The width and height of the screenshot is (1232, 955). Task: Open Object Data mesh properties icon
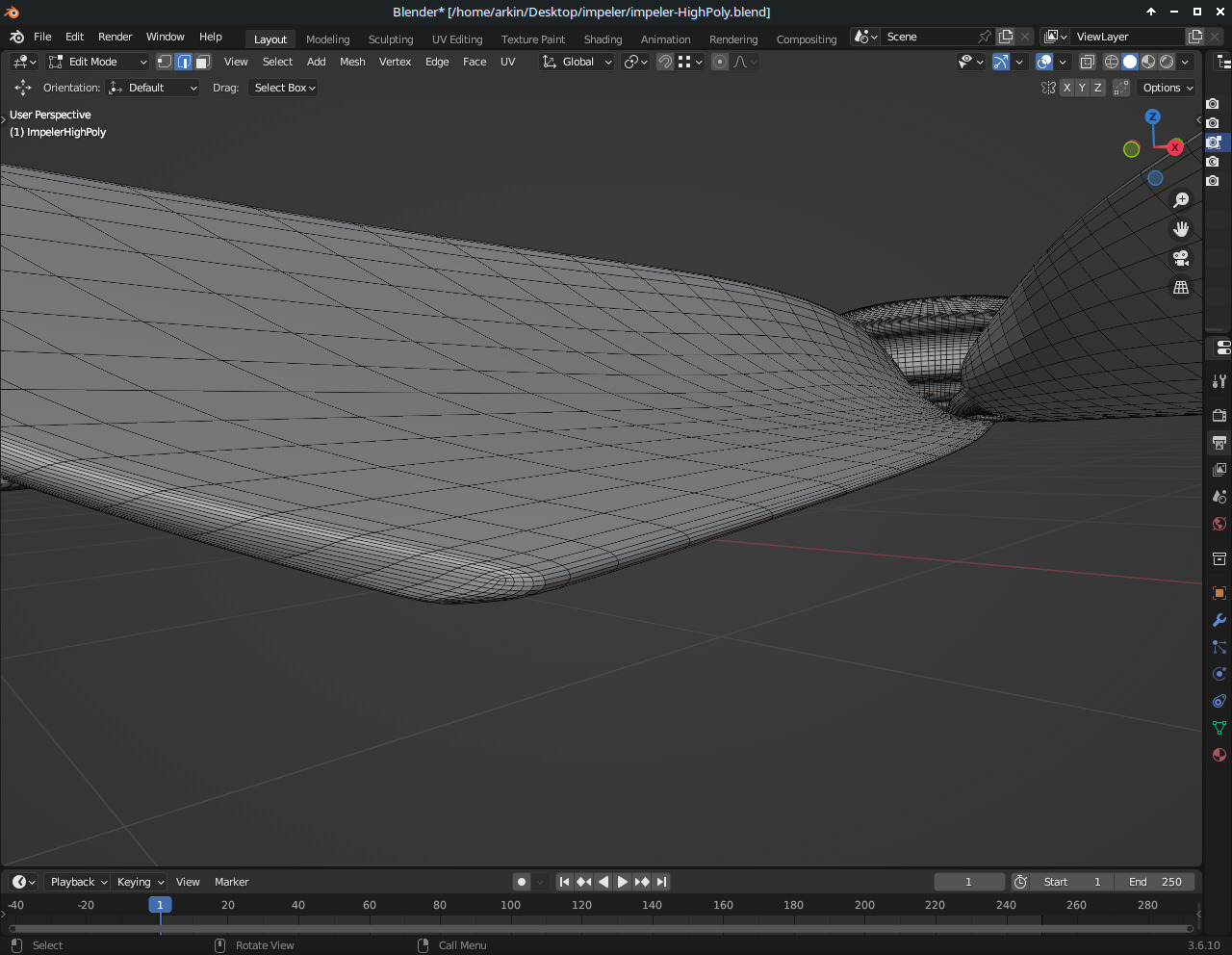coord(1219,728)
